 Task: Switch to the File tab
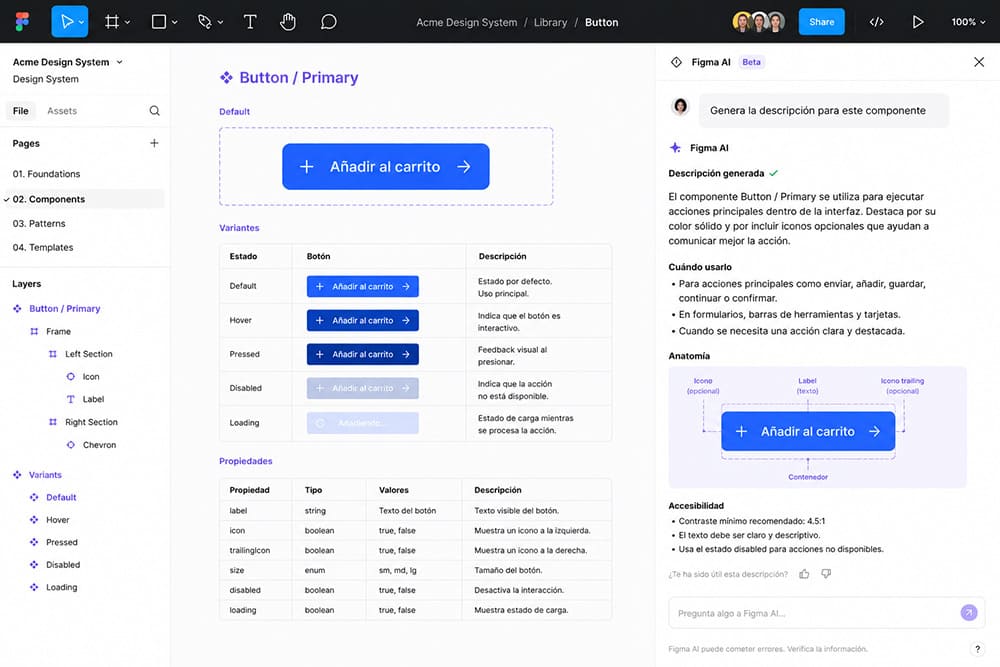(x=20, y=110)
